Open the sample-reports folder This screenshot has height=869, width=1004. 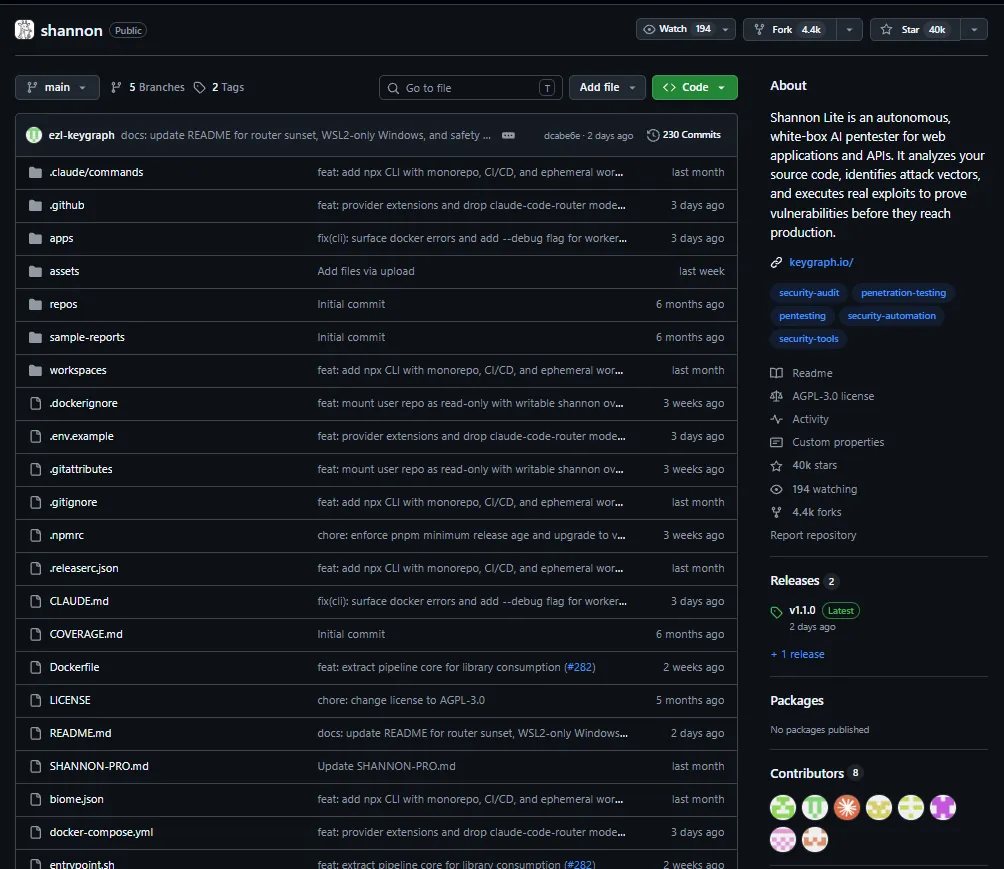(x=87, y=337)
